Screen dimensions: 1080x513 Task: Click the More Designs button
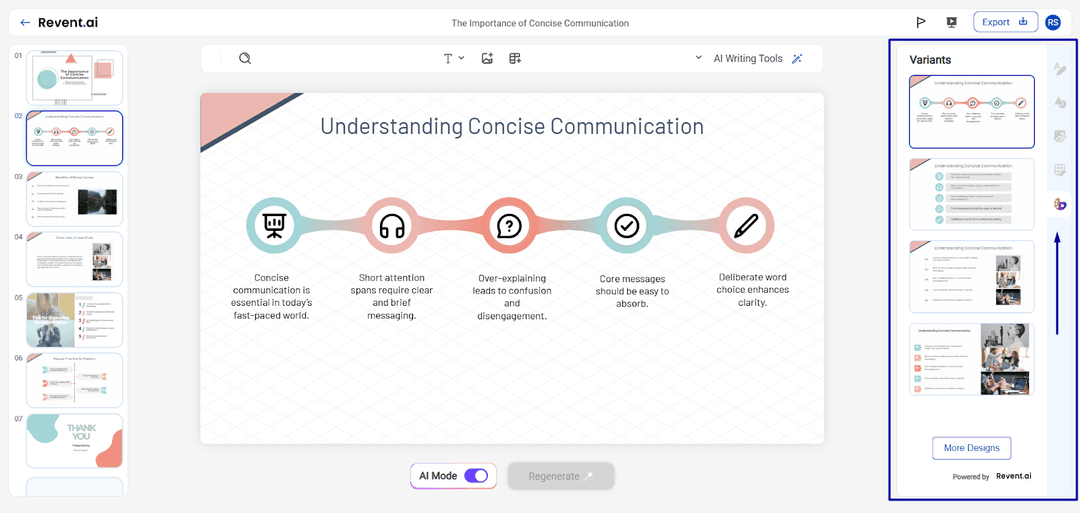971,448
